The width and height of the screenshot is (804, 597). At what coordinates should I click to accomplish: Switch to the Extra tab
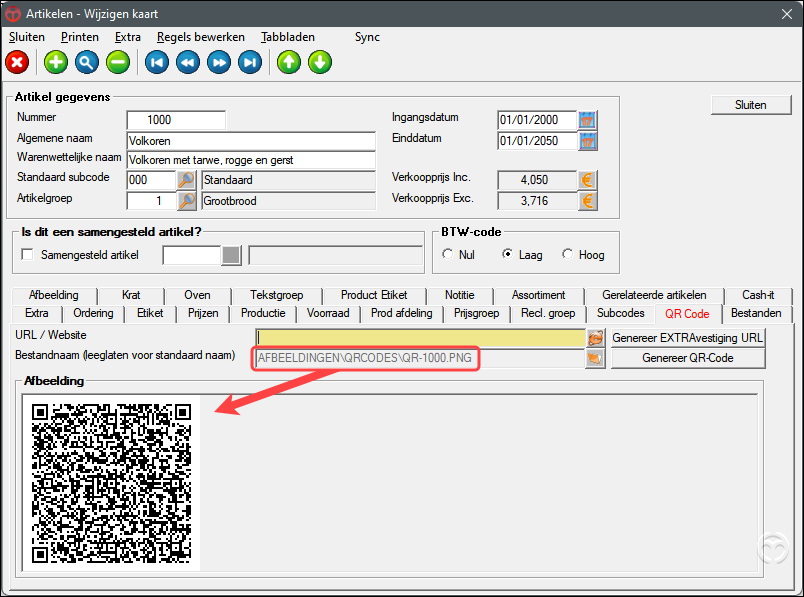(x=36, y=313)
